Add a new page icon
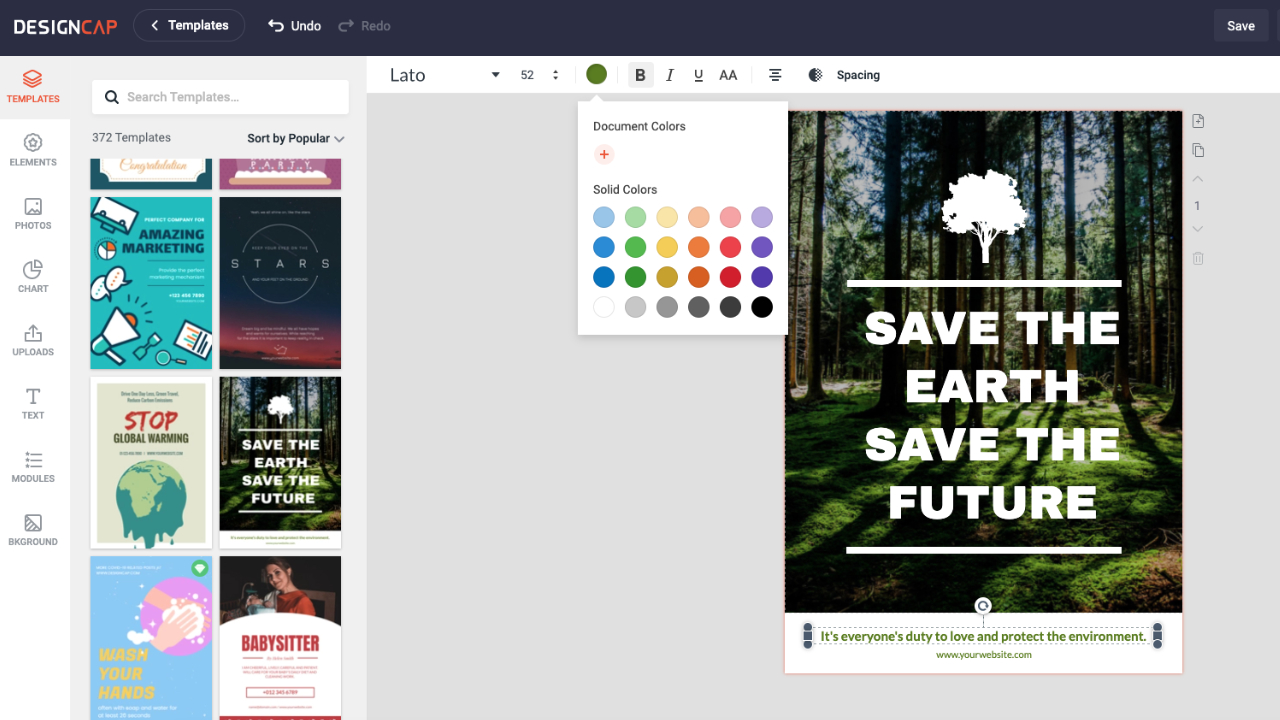This screenshot has width=1280, height=720. 1198,121
